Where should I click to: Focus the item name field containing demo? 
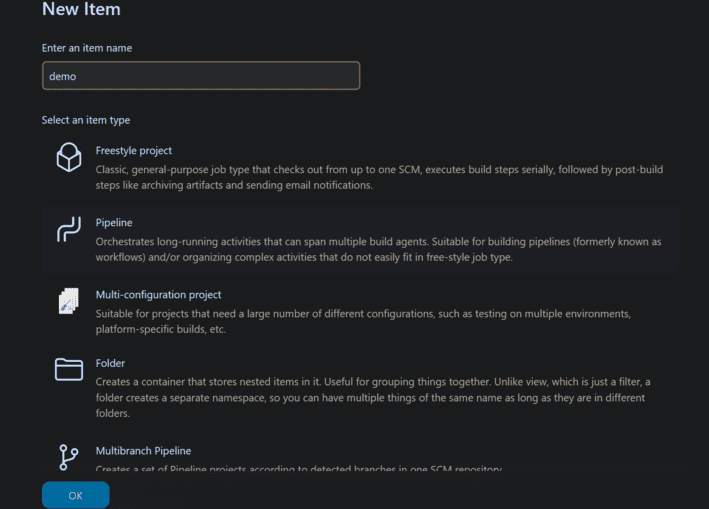[201, 75]
